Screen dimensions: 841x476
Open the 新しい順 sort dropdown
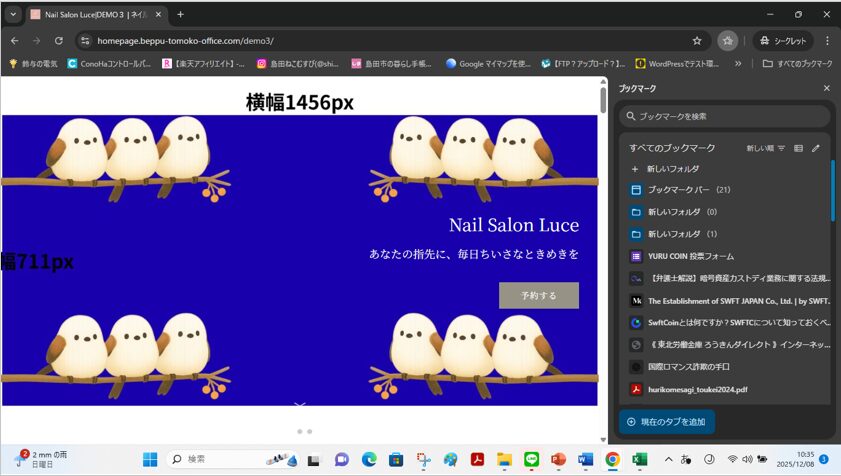pyautogui.click(x=765, y=148)
